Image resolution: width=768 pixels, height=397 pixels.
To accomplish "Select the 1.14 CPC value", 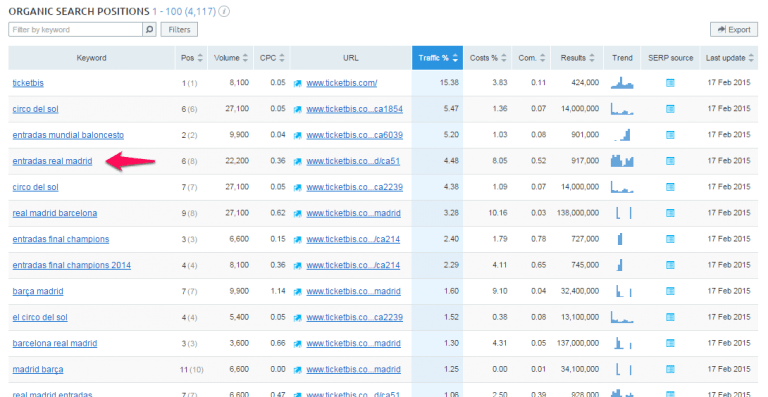I will pyautogui.click(x=278, y=291).
